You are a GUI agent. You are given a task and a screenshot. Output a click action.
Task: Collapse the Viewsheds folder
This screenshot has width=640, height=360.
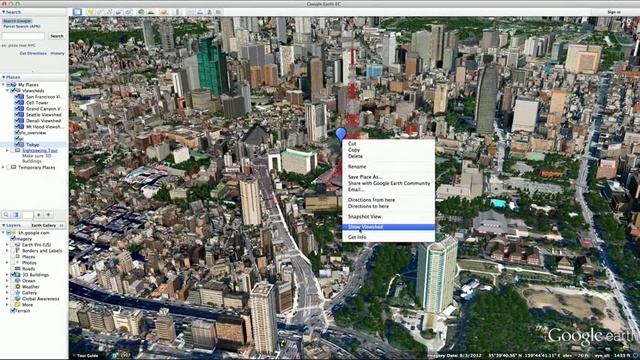[7, 91]
